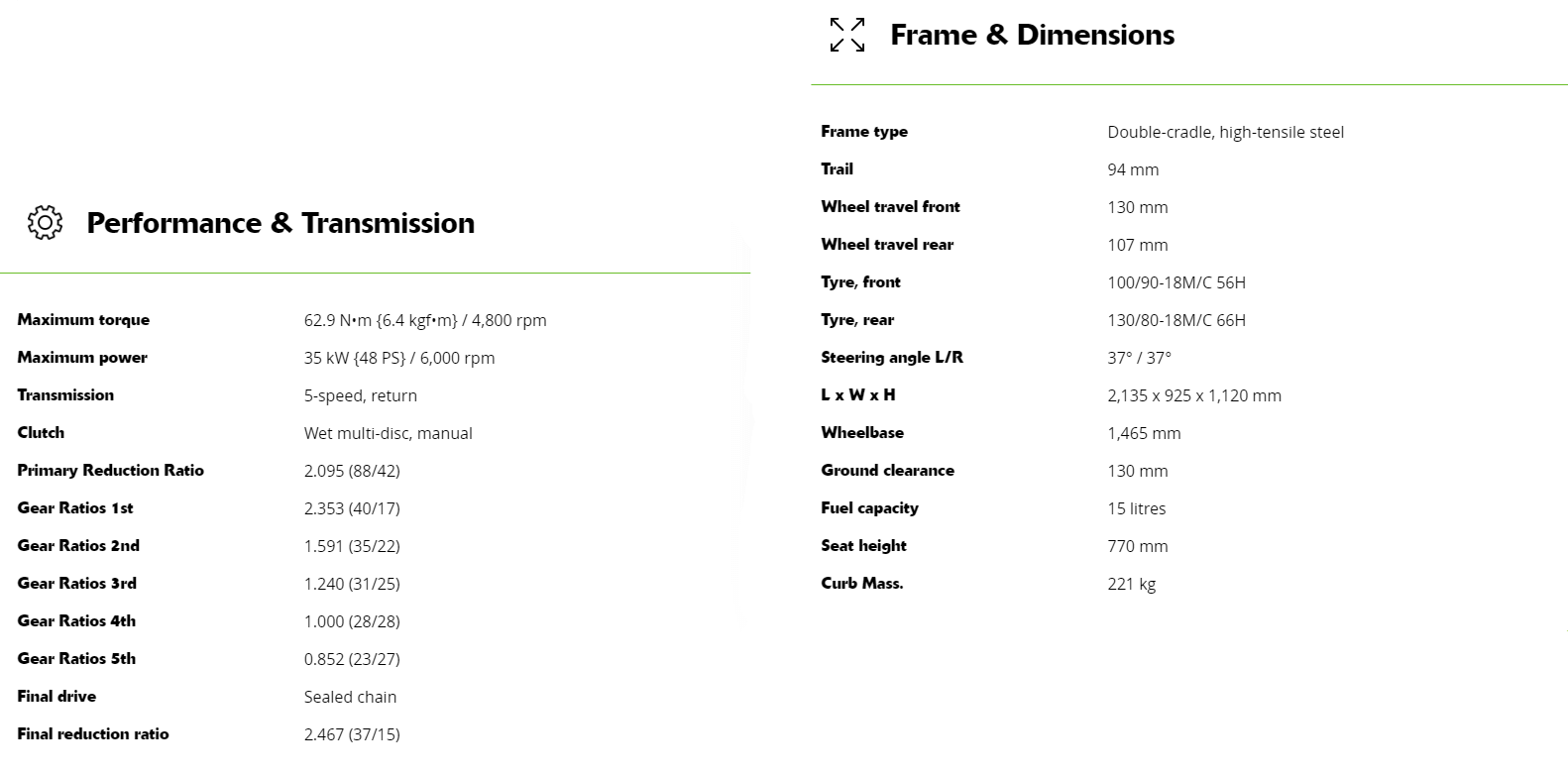The height and width of the screenshot is (777, 1568).
Task: Click the Tyre, front value 100/90-18M/C 56H
Action: pos(1176,282)
